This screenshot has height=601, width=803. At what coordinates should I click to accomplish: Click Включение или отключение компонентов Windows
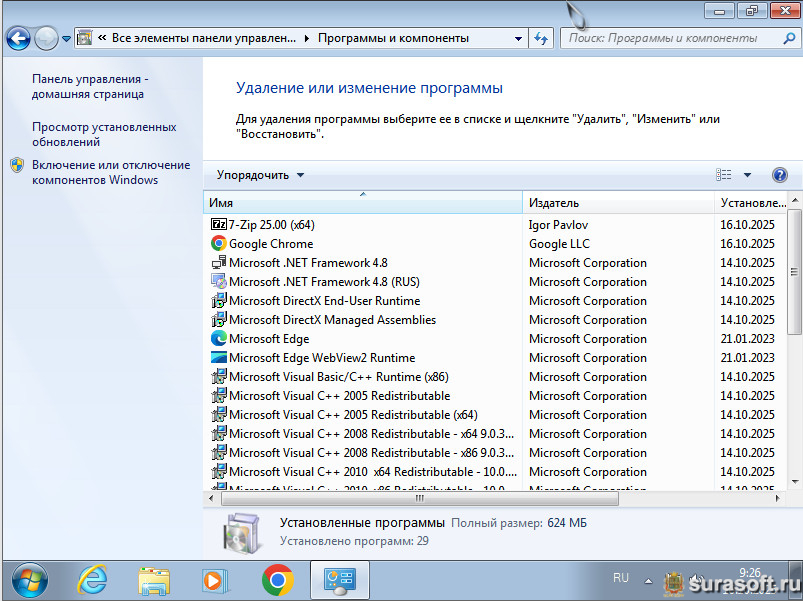pos(110,172)
